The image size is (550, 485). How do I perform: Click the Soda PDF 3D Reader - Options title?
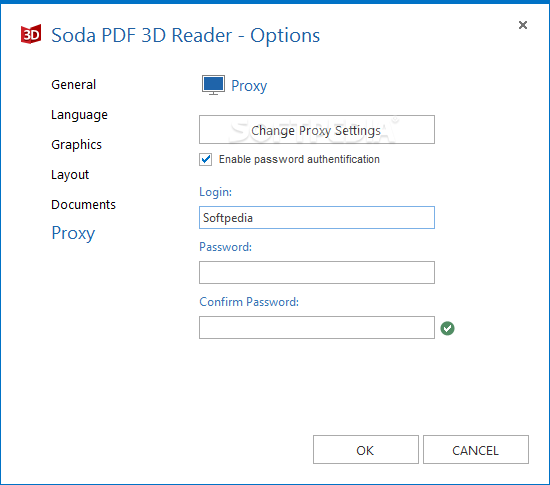coord(186,35)
